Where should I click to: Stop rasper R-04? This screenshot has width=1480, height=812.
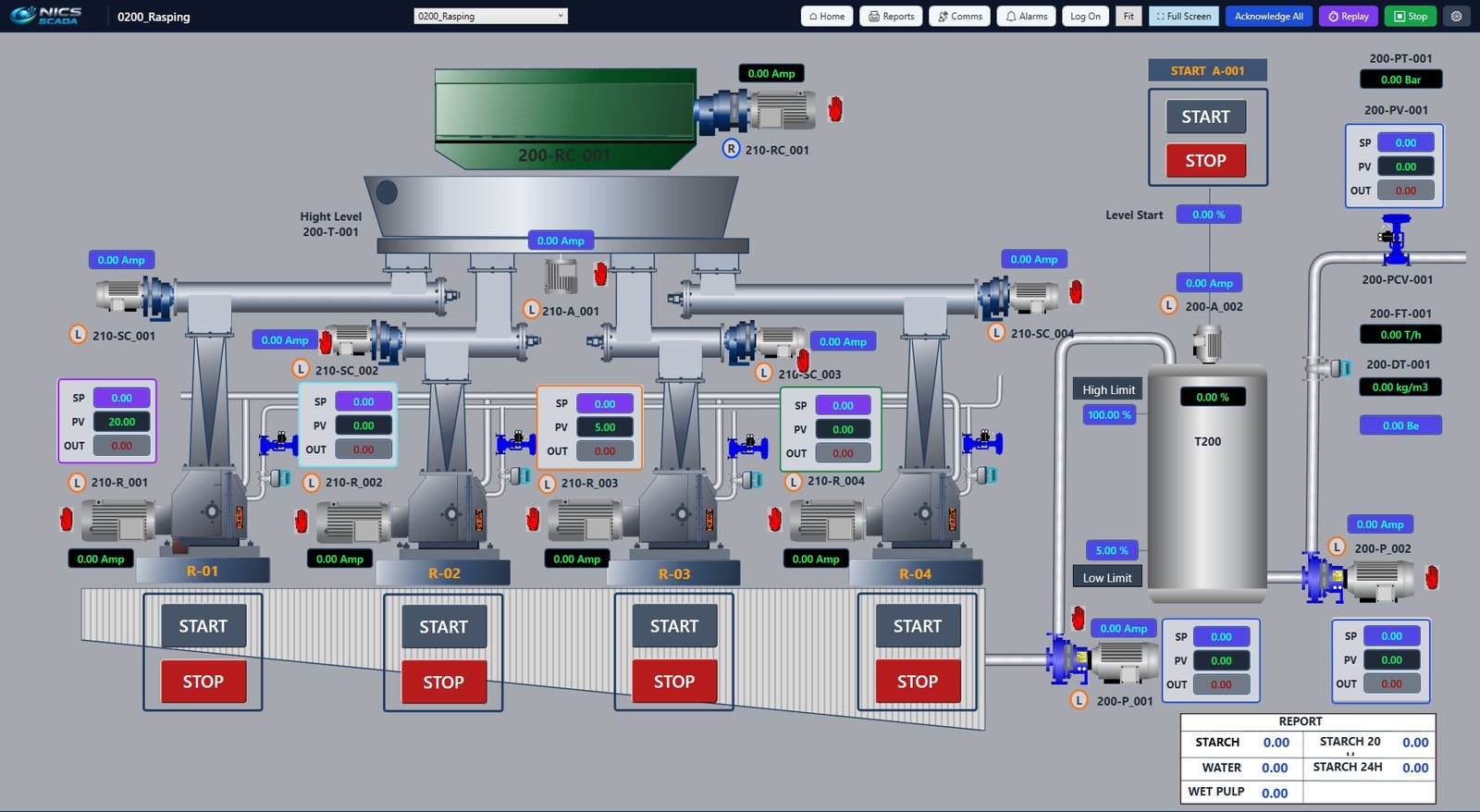(x=918, y=682)
